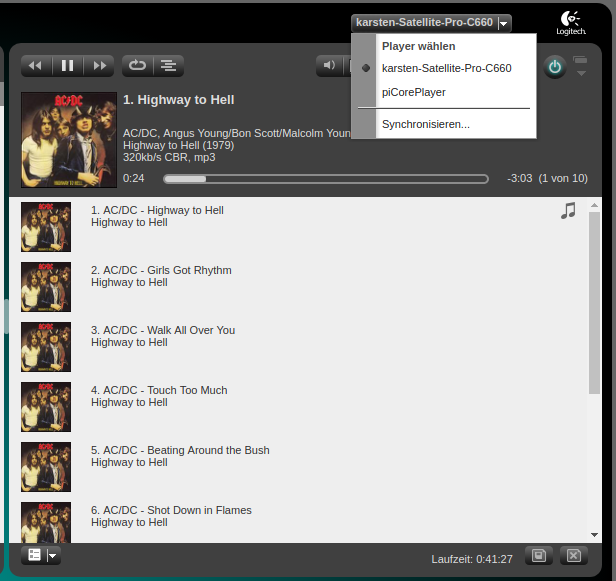The image size is (616, 581).
Task: Click album subtitle under Girls Got Rhythm
Action: (x=129, y=282)
